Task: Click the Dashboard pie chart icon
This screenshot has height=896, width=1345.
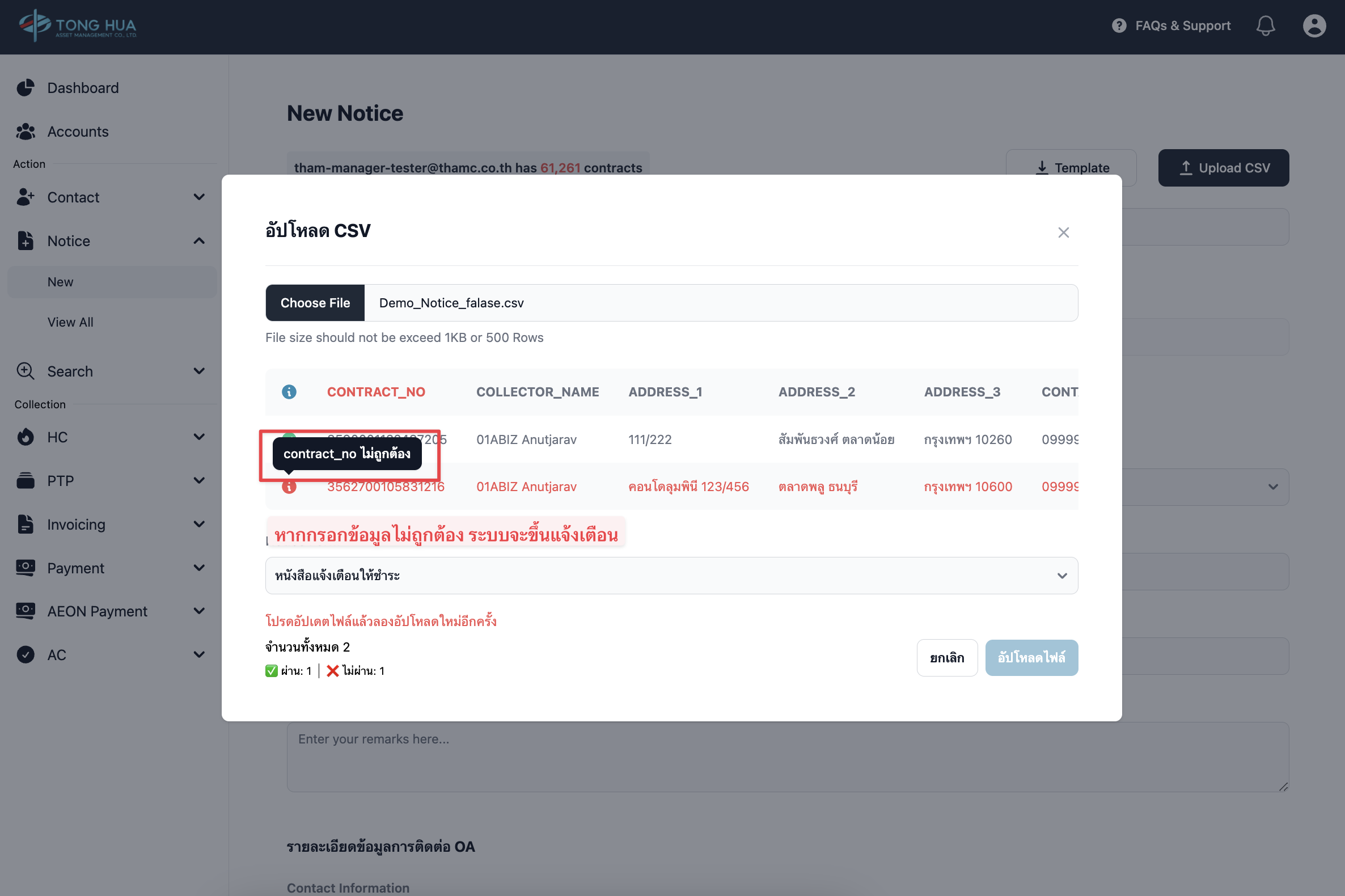Action: click(x=26, y=88)
